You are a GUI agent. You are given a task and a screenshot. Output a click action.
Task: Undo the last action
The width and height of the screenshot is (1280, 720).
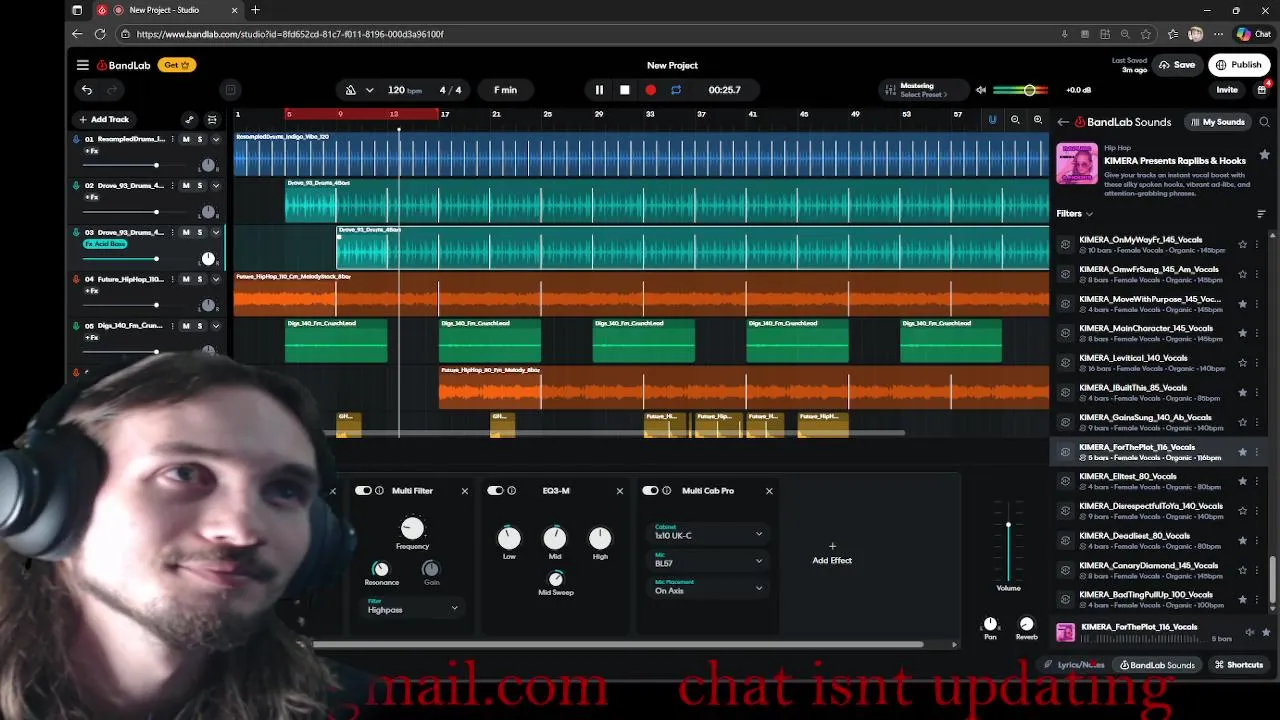tap(87, 90)
